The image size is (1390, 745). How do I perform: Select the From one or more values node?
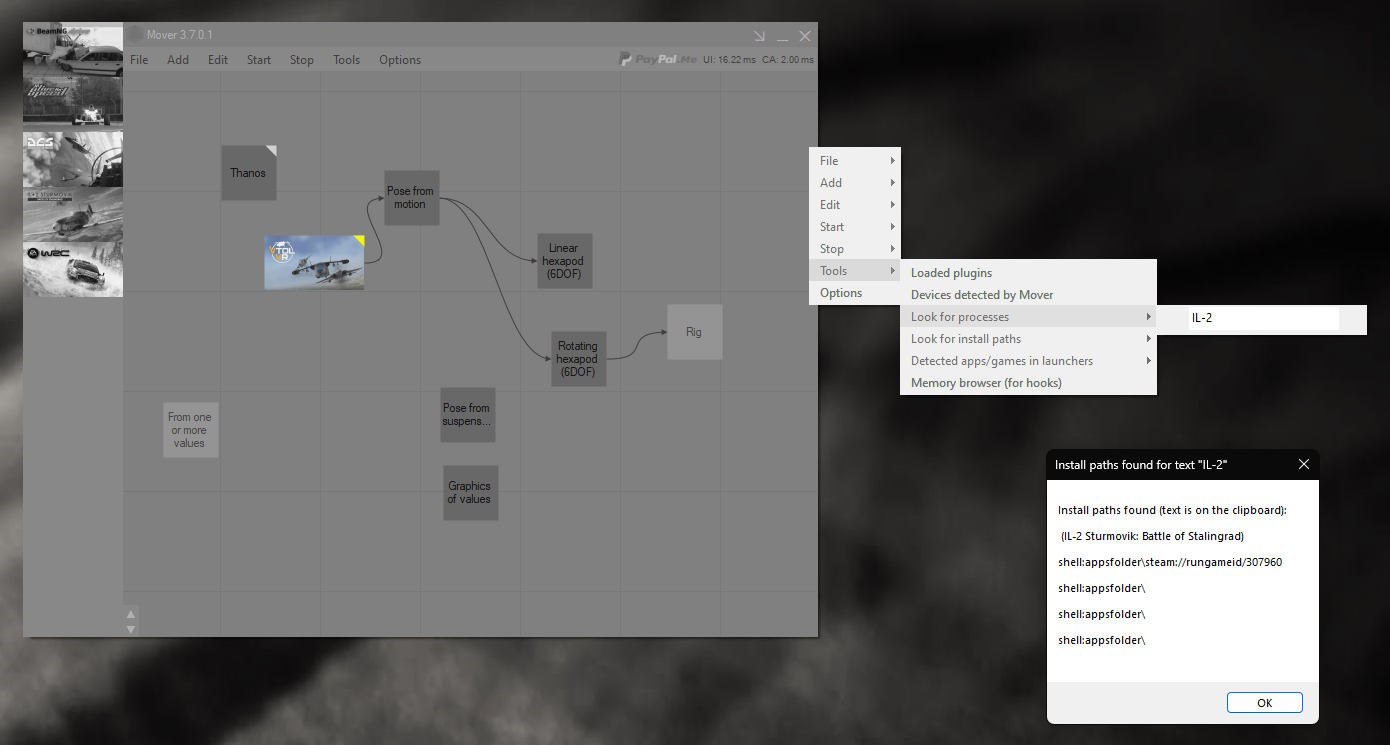pos(191,430)
